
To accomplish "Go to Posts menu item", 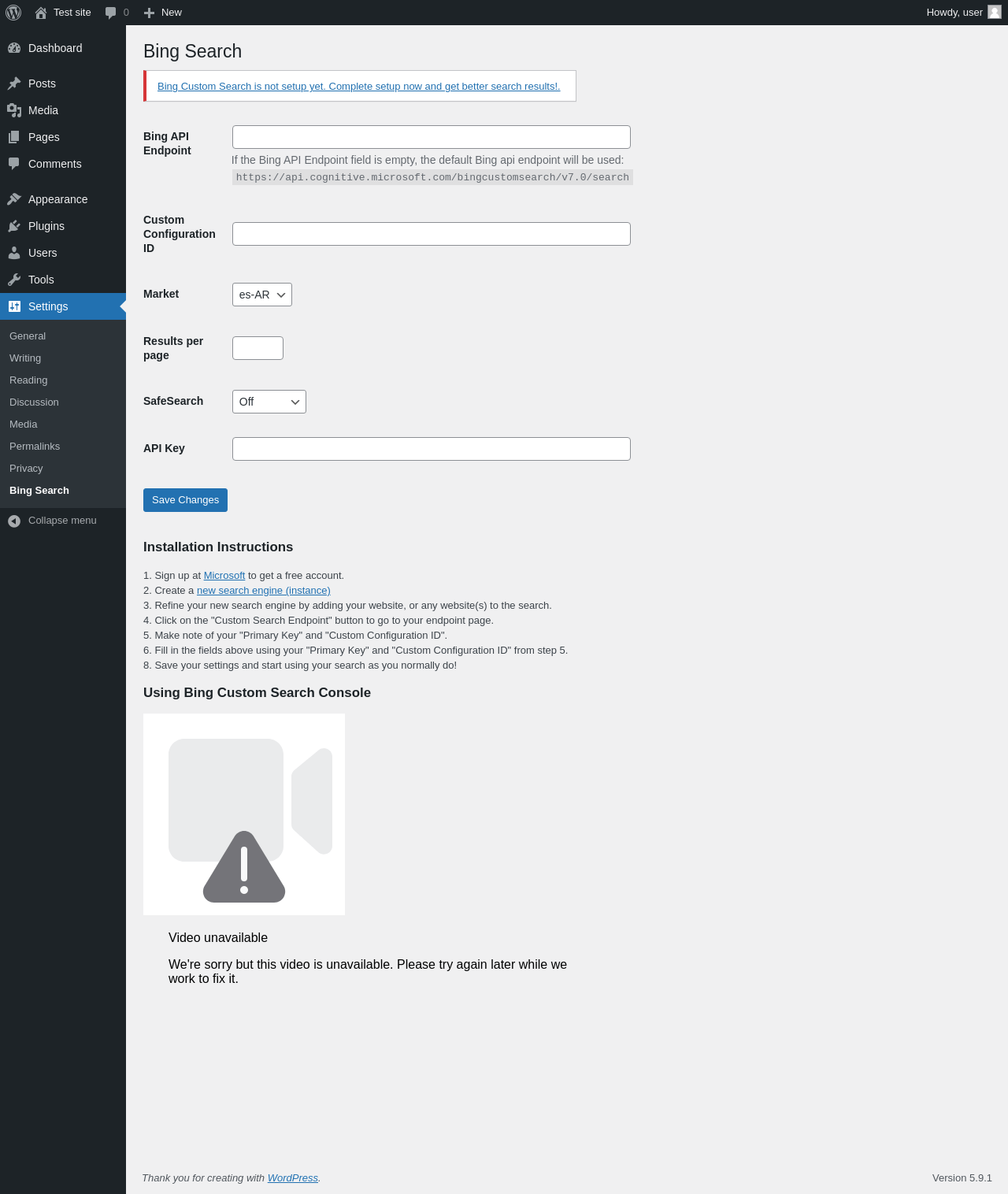I will [x=63, y=83].
